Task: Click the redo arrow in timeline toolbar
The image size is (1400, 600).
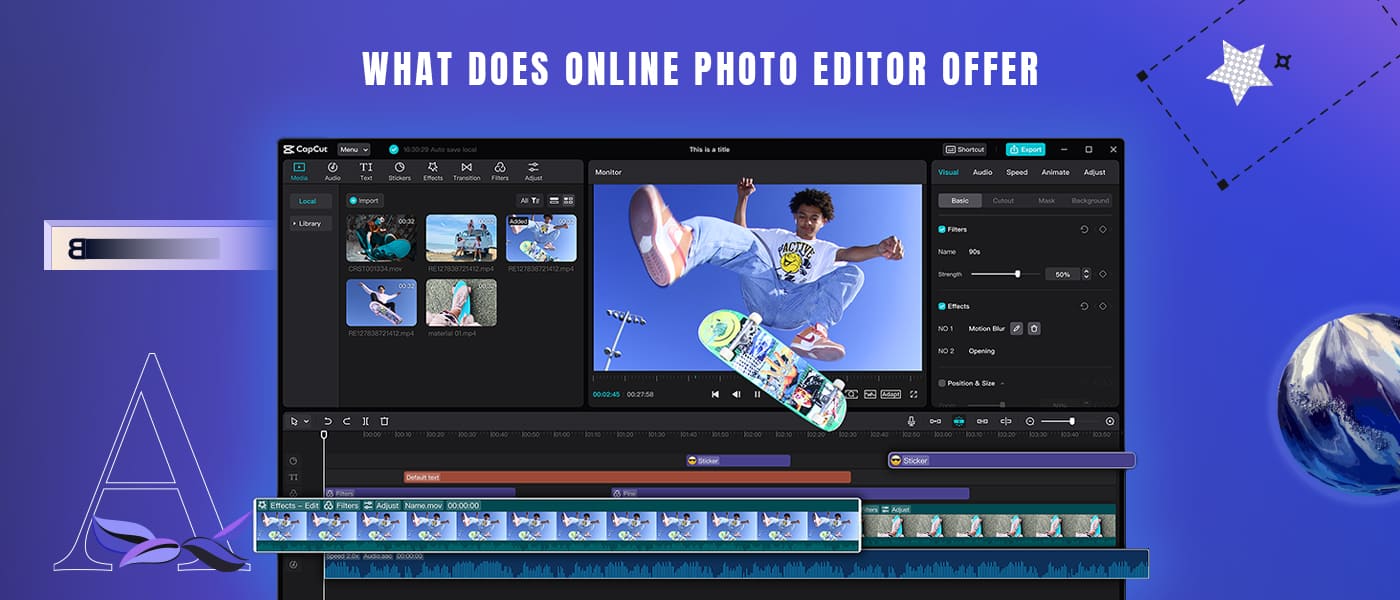Action: tap(346, 421)
